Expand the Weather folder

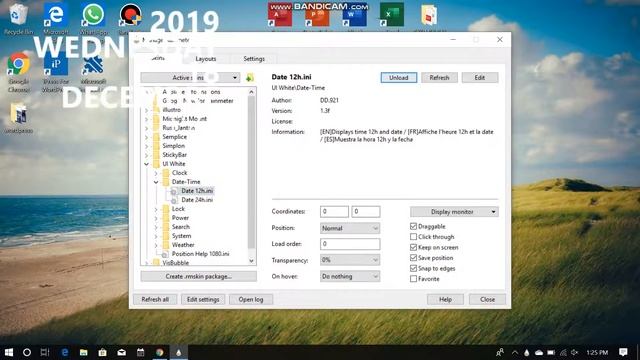[156, 245]
